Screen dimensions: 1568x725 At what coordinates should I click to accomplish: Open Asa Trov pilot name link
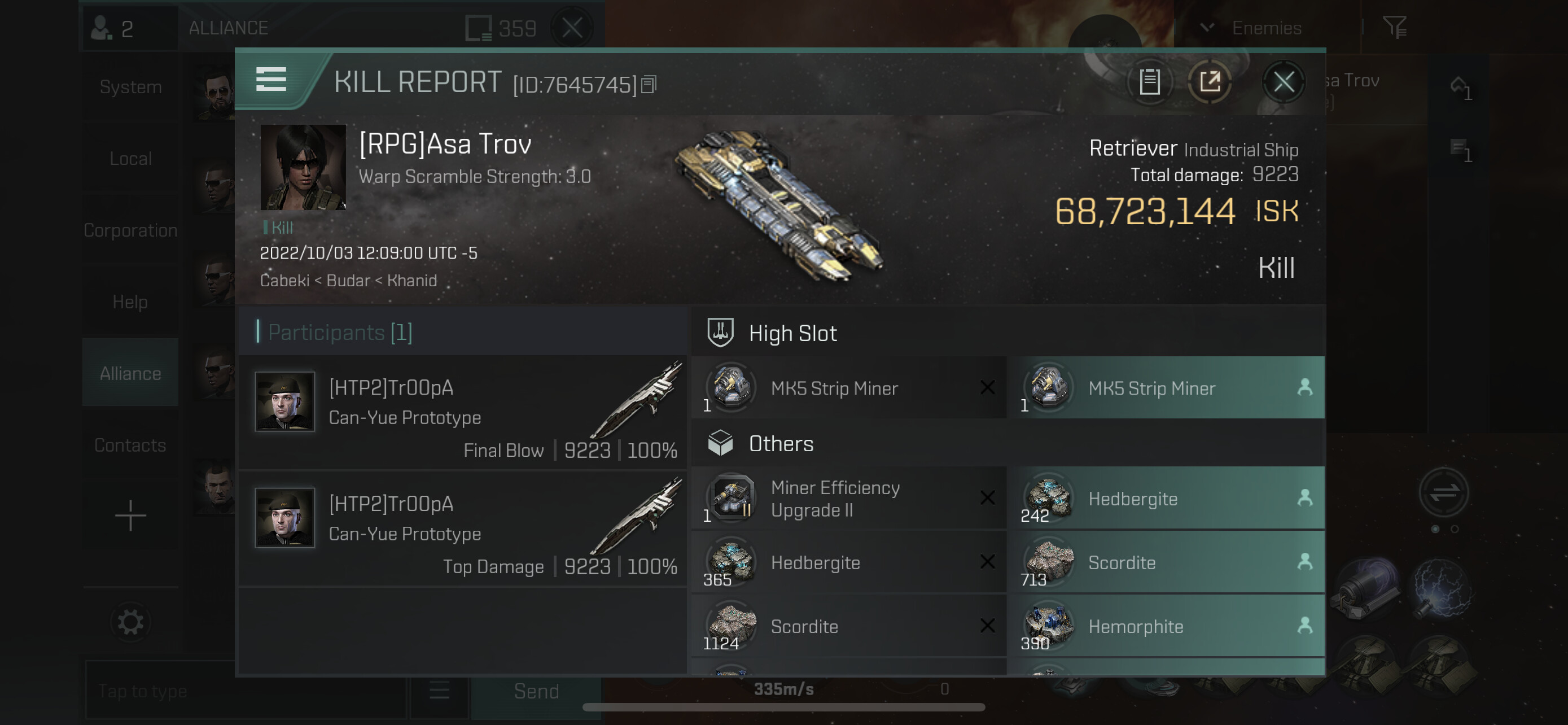pyautogui.click(x=445, y=145)
